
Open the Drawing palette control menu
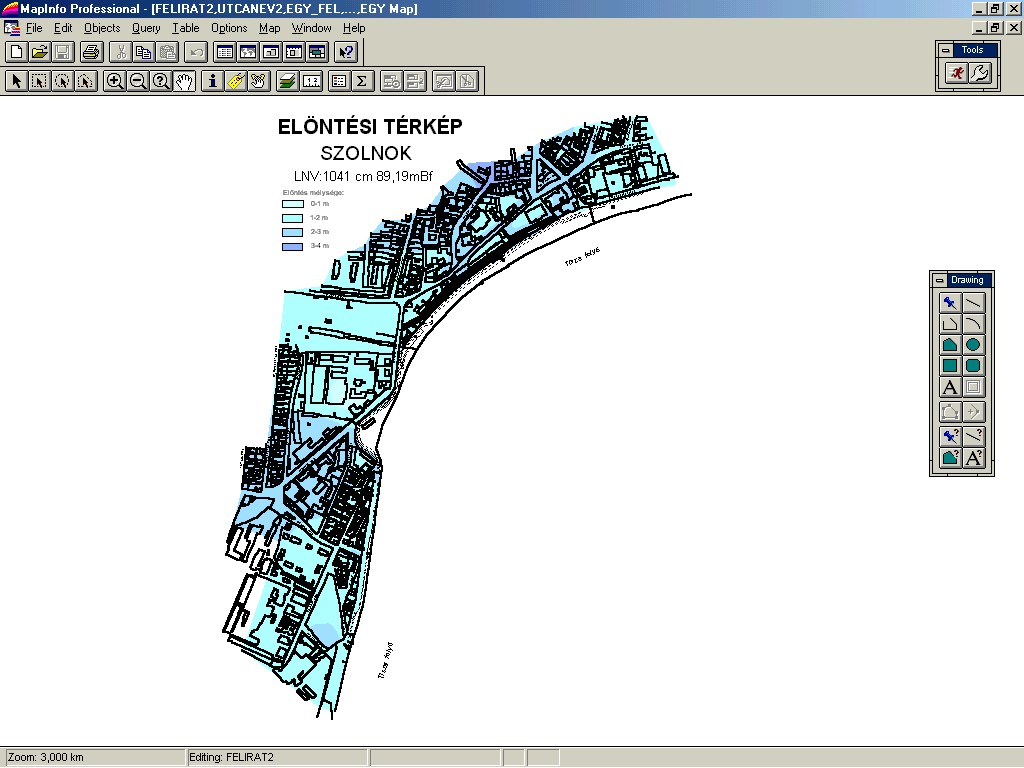click(939, 280)
